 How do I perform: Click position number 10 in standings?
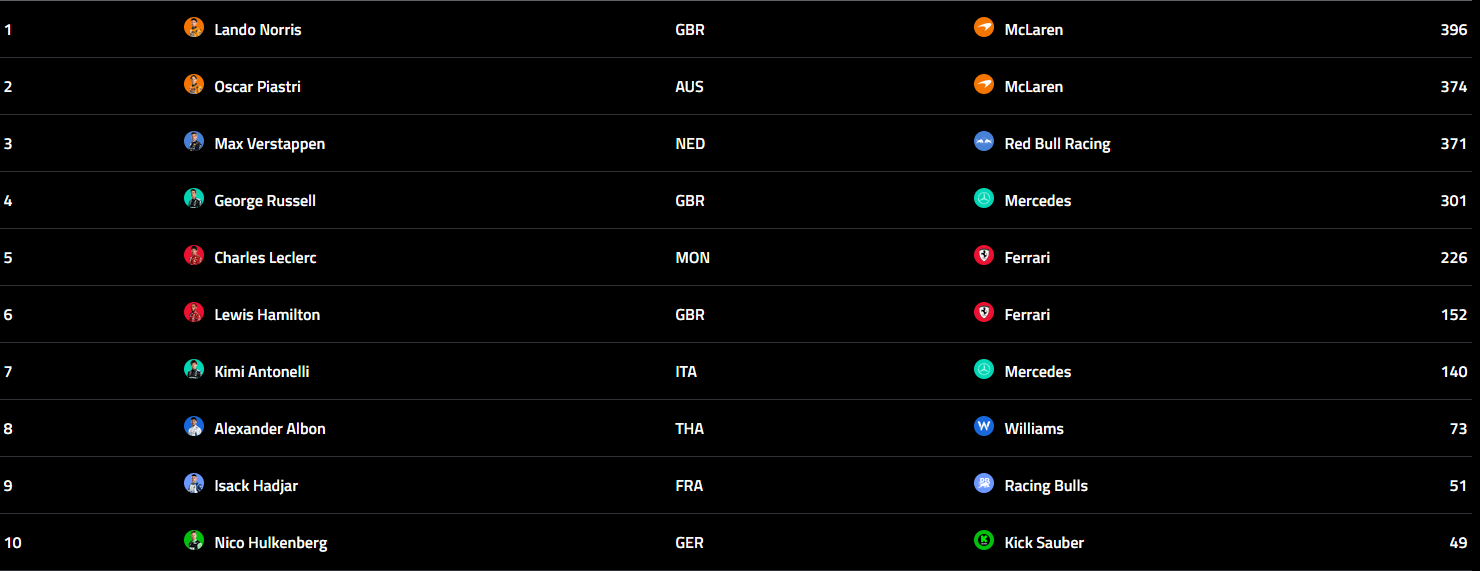pyautogui.click(x=13, y=543)
